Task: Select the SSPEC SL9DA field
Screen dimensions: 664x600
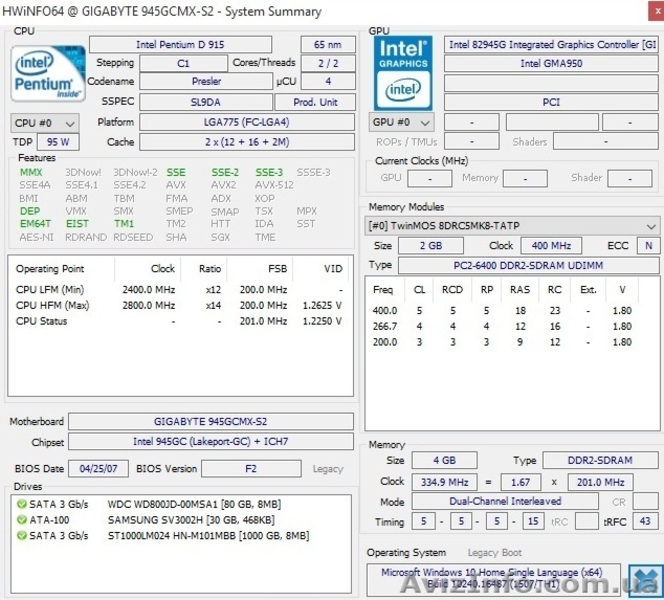Action: pyautogui.click(x=206, y=102)
